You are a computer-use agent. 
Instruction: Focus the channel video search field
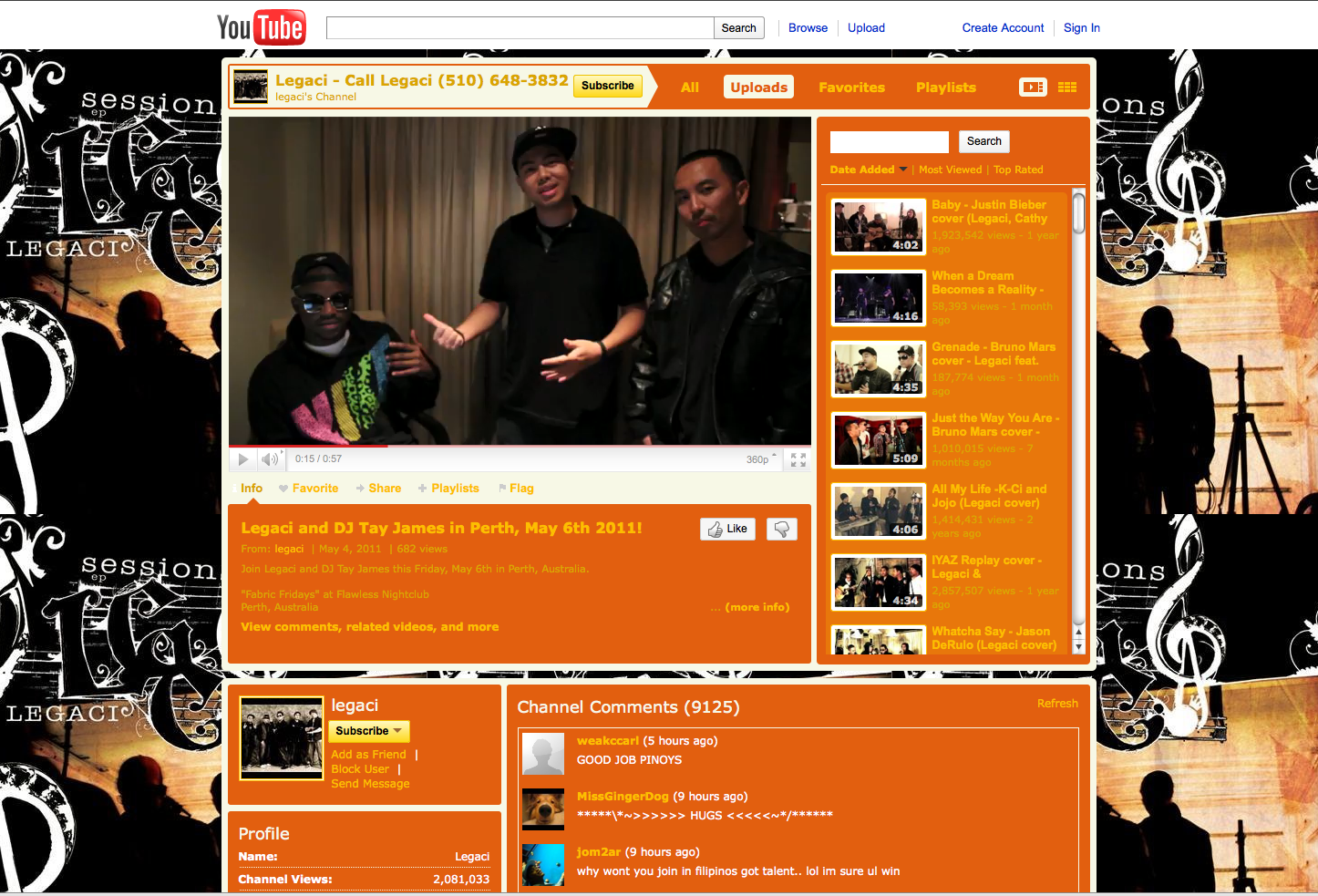889,141
